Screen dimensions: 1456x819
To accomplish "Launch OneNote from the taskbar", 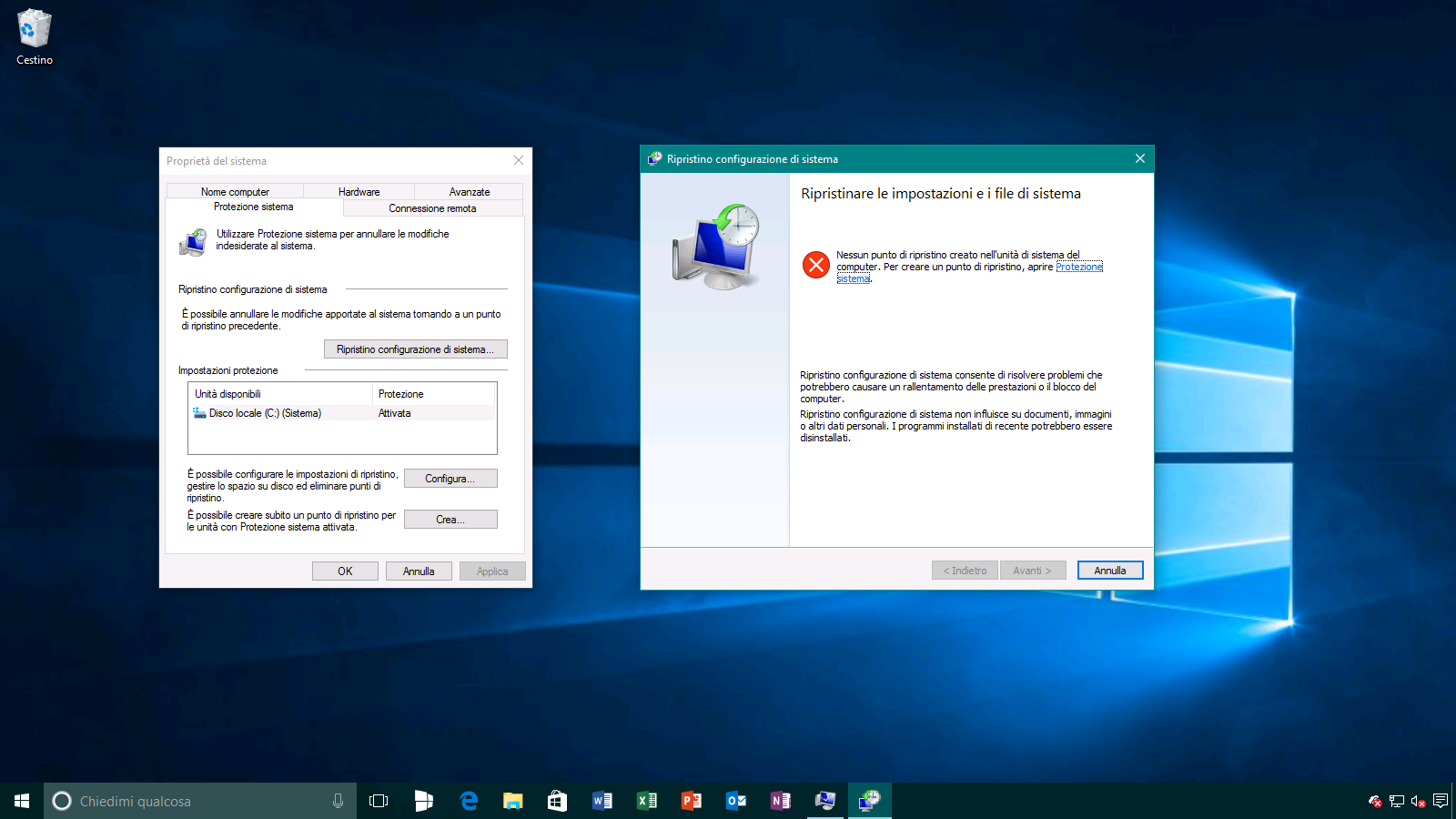I will (780, 801).
